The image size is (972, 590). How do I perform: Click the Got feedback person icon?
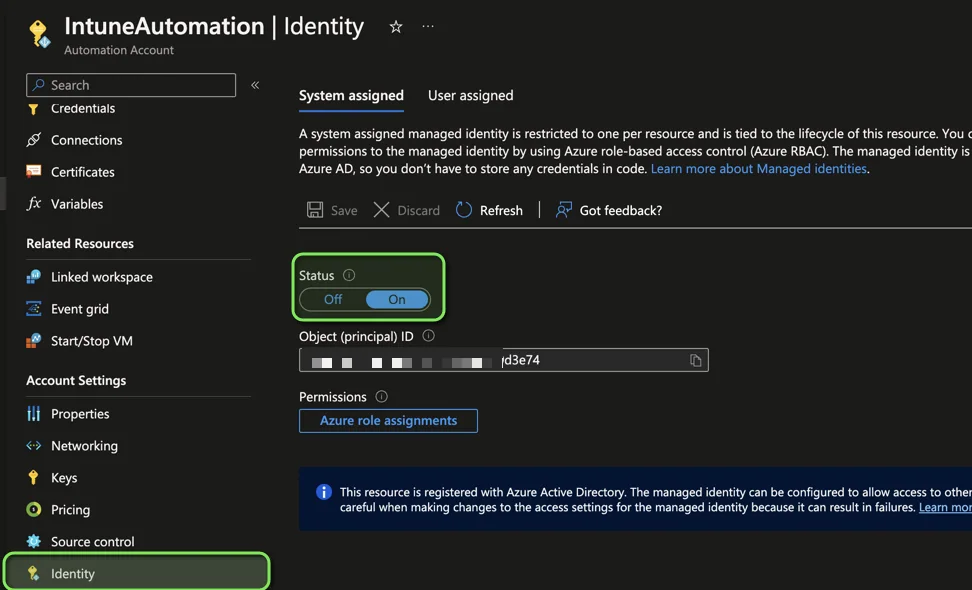pos(563,210)
